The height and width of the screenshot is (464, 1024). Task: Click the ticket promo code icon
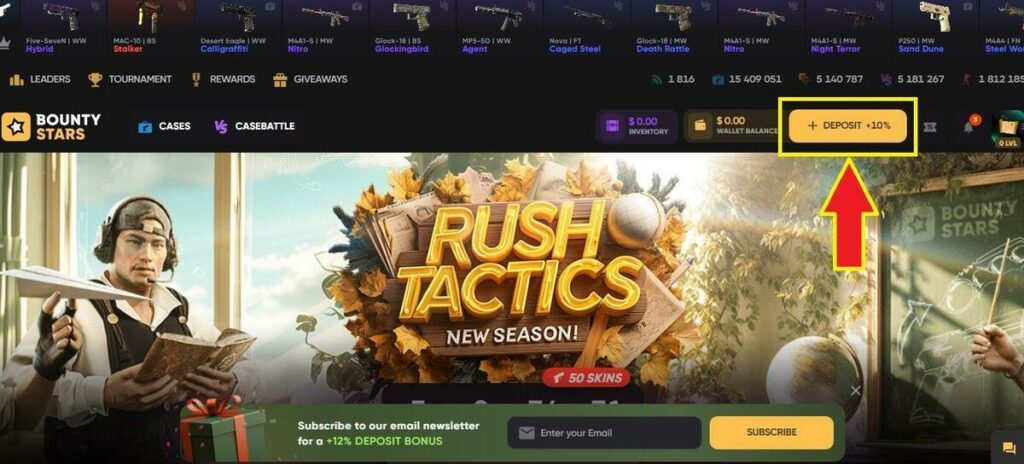point(930,127)
